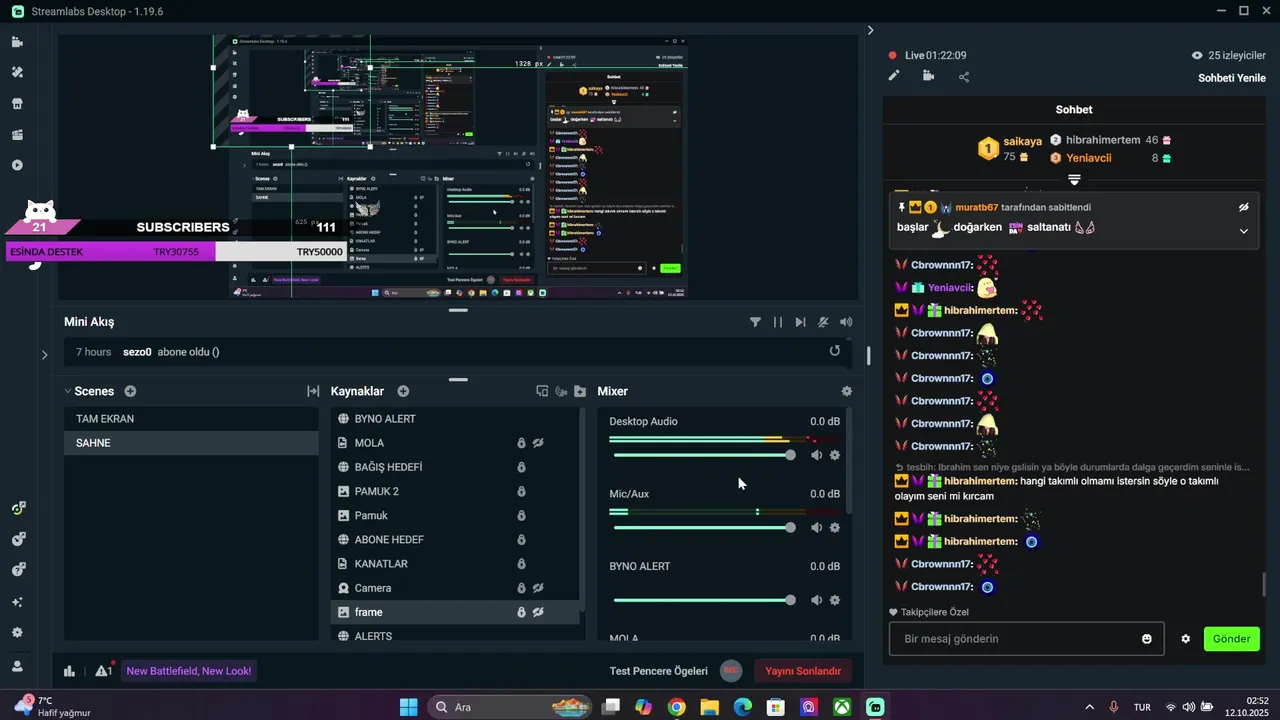Image resolution: width=1280 pixels, height=720 pixels.
Task: Expand the pinned message chevron
Action: [x=1244, y=231]
